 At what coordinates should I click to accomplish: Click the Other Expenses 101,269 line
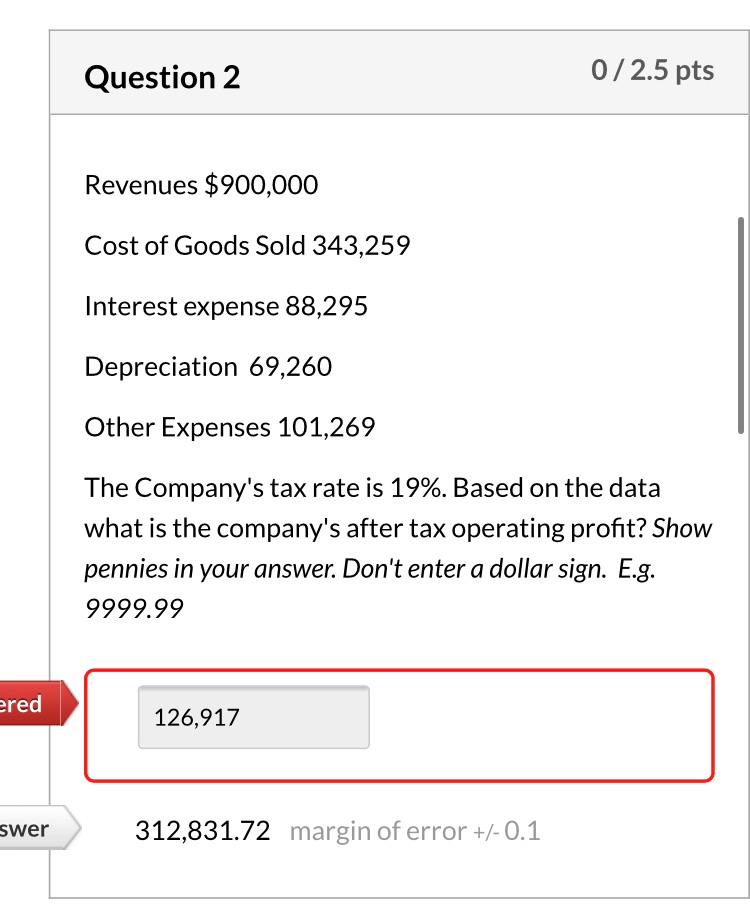pyautogui.click(x=230, y=426)
